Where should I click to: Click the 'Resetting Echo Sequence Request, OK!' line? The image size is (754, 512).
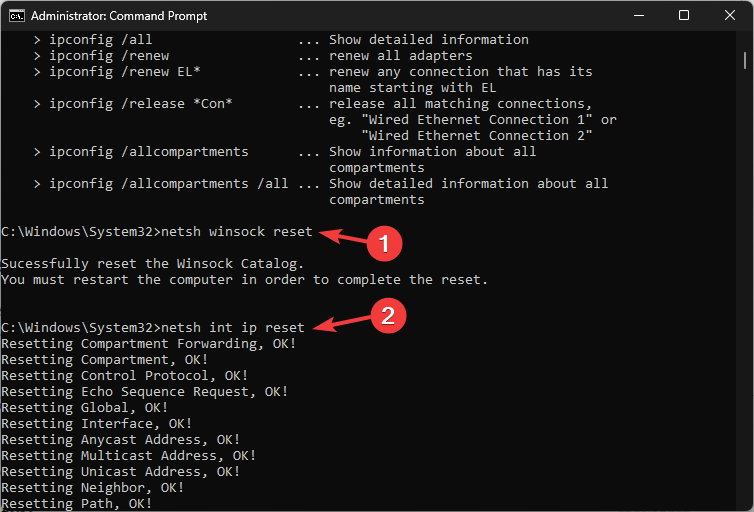click(x=144, y=392)
